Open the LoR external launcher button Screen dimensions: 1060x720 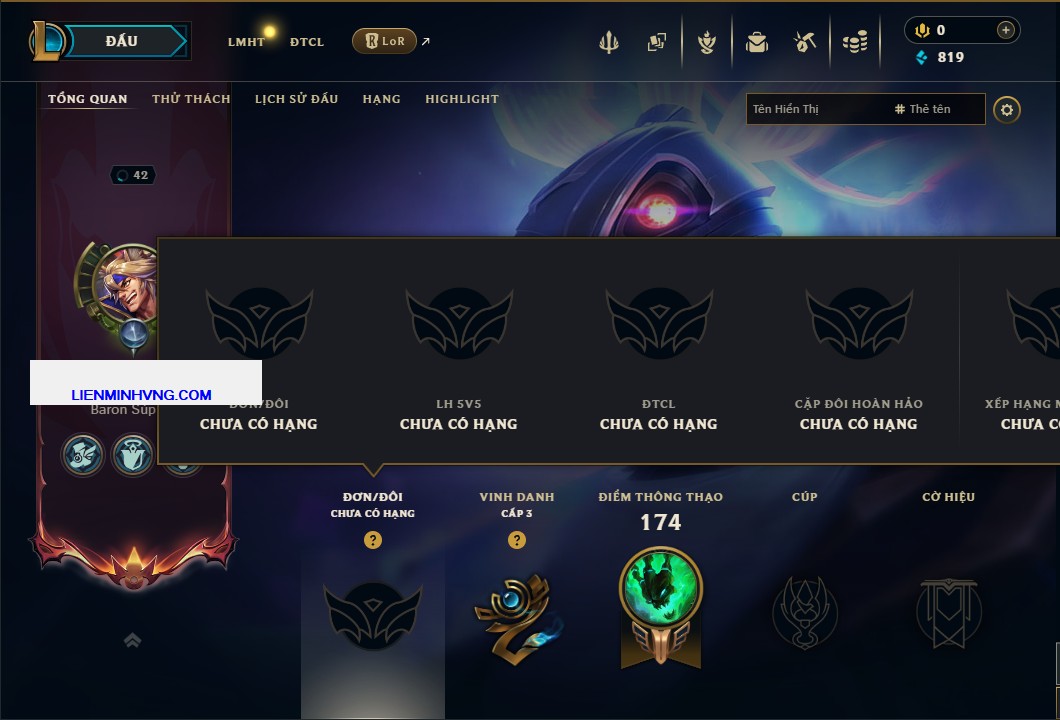(x=384, y=41)
